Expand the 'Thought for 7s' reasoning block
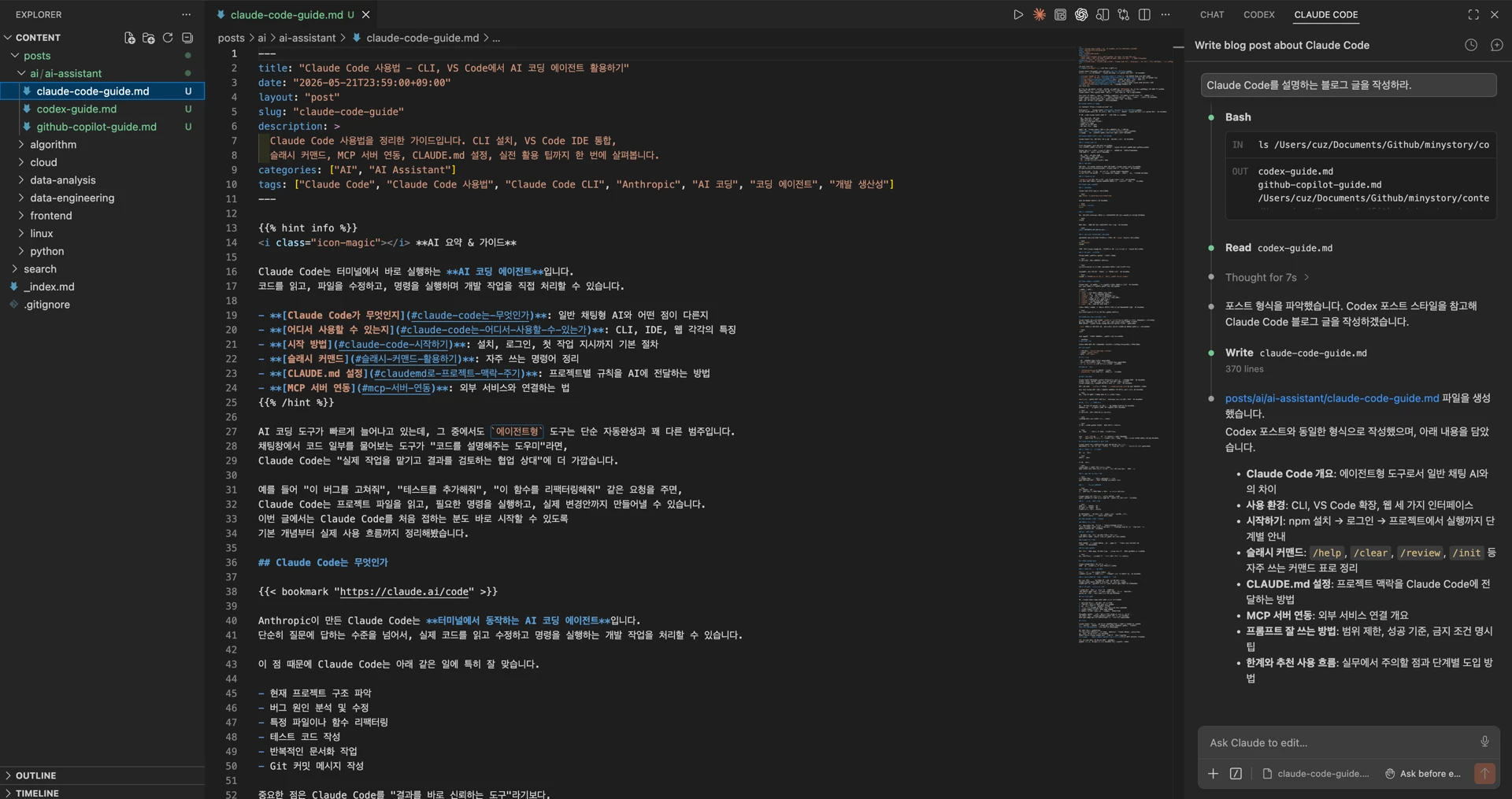Image resolution: width=1512 pixels, height=799 pixels. click(x=1267, y=278)
